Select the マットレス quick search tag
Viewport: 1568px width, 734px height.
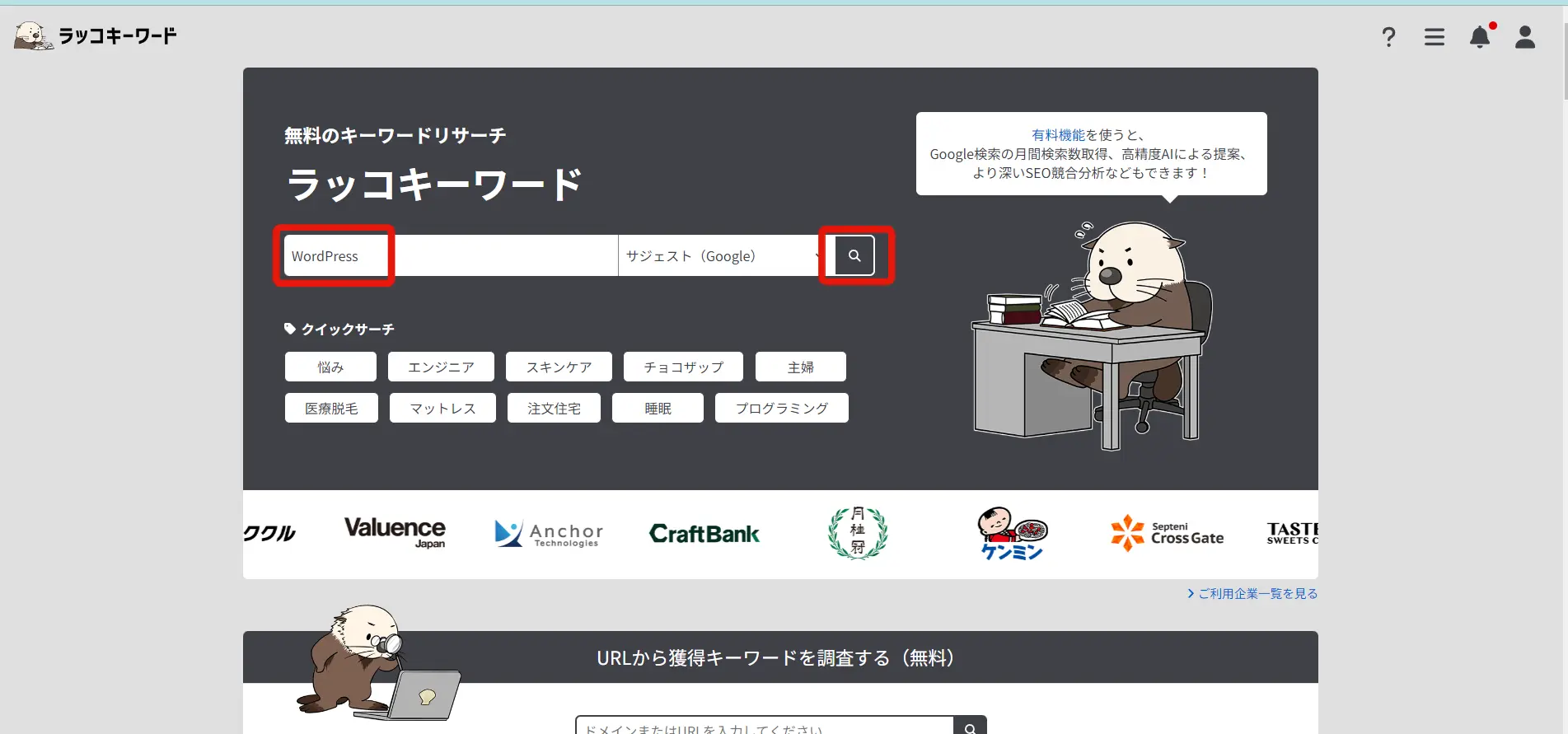click(x=442, y=408)
